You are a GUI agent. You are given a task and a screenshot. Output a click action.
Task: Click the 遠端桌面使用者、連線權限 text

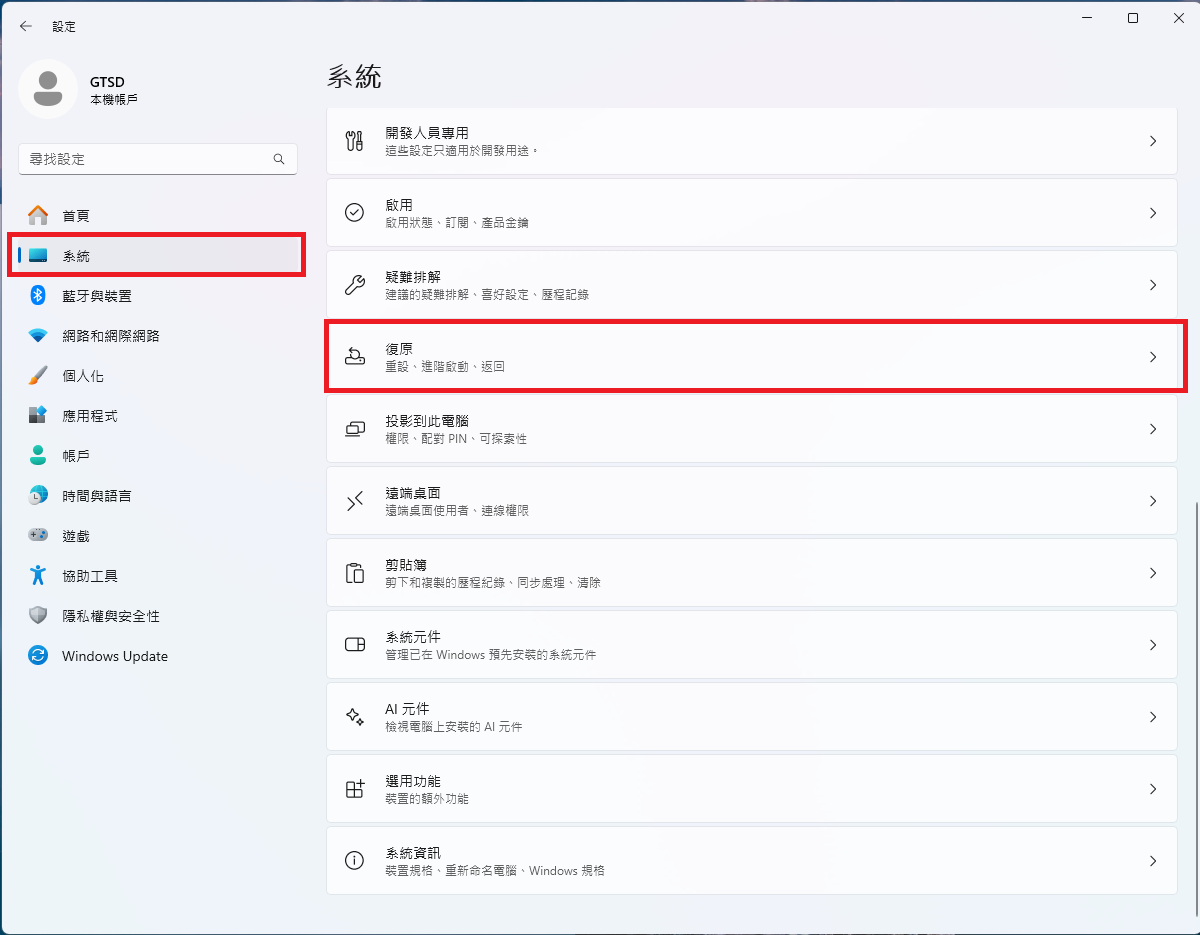coord(457,511)
